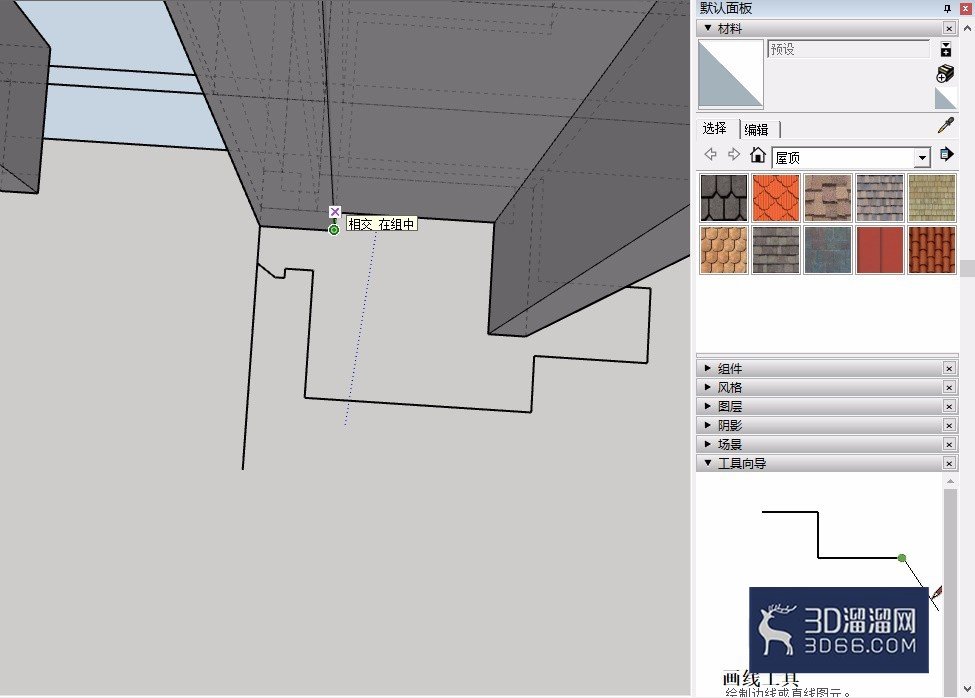Close the 材料 panel
975x698 pixels.
tap(949, 29)
